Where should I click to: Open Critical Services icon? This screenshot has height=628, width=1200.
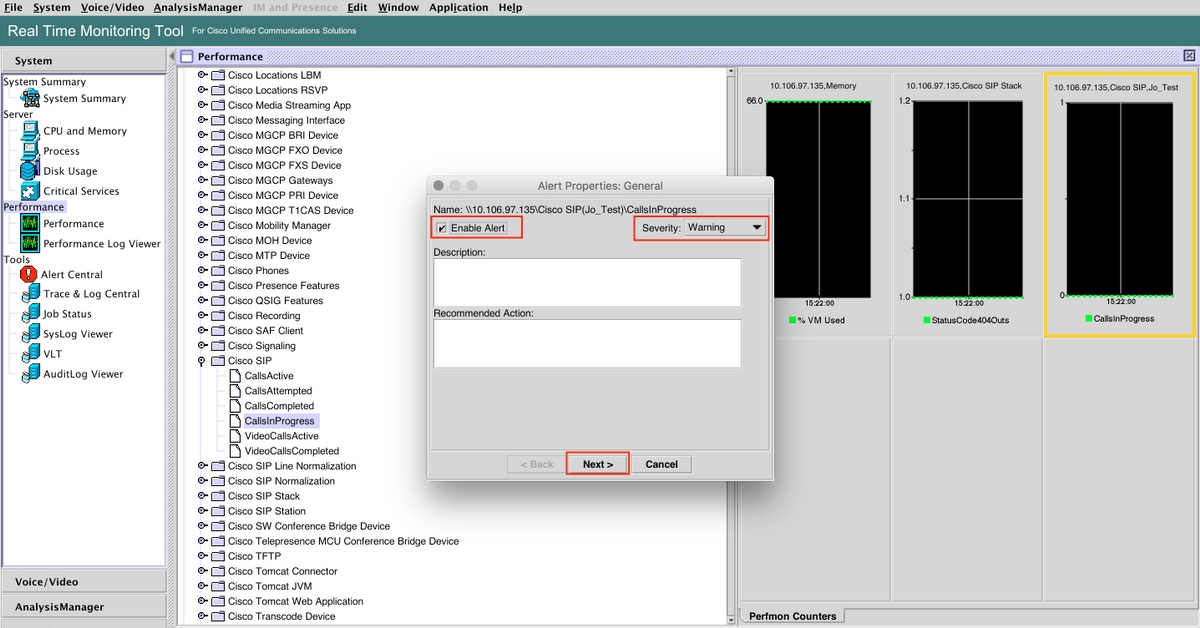30,191
